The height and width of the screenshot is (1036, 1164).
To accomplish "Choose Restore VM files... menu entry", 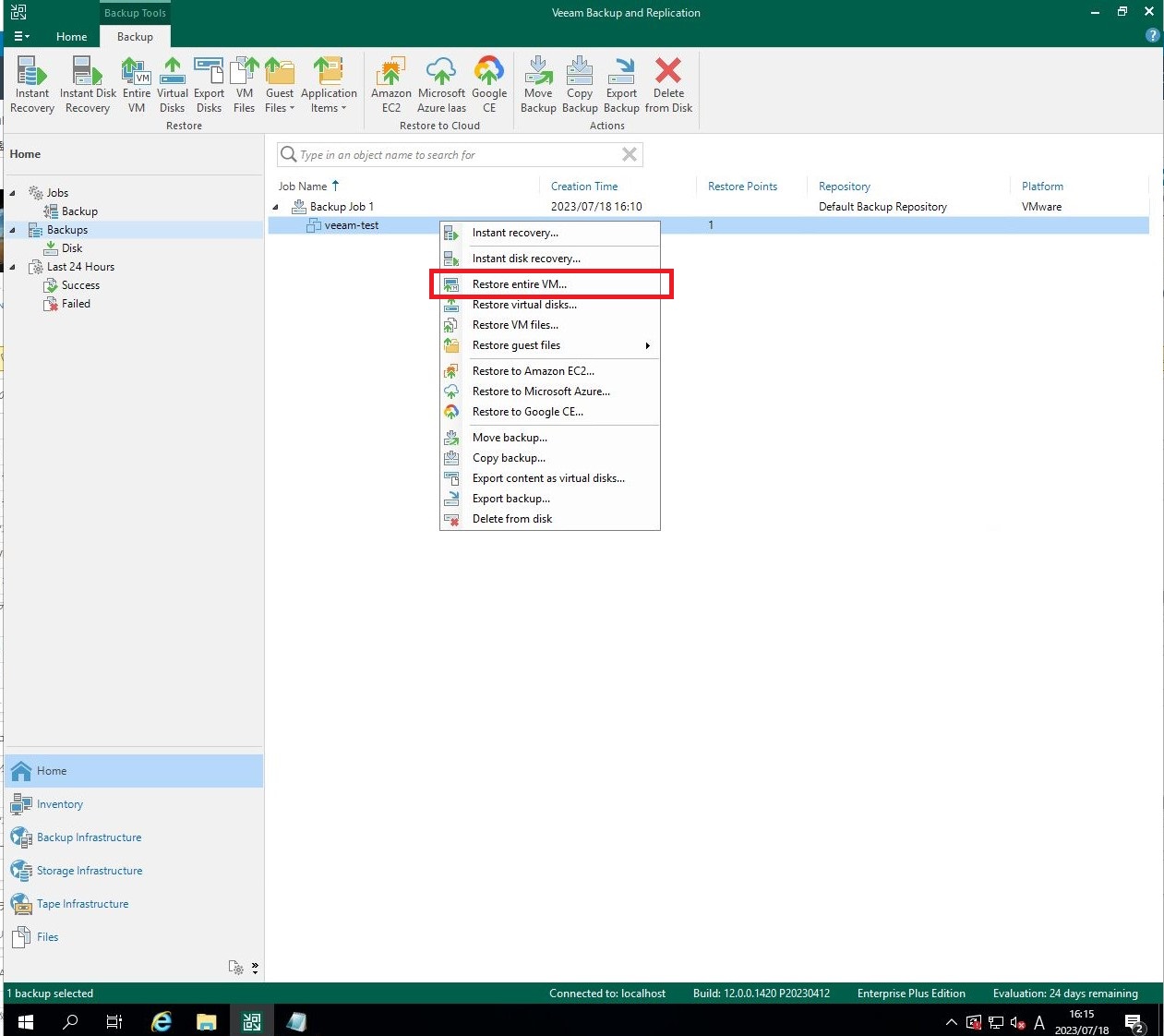I will coord(550,325).
